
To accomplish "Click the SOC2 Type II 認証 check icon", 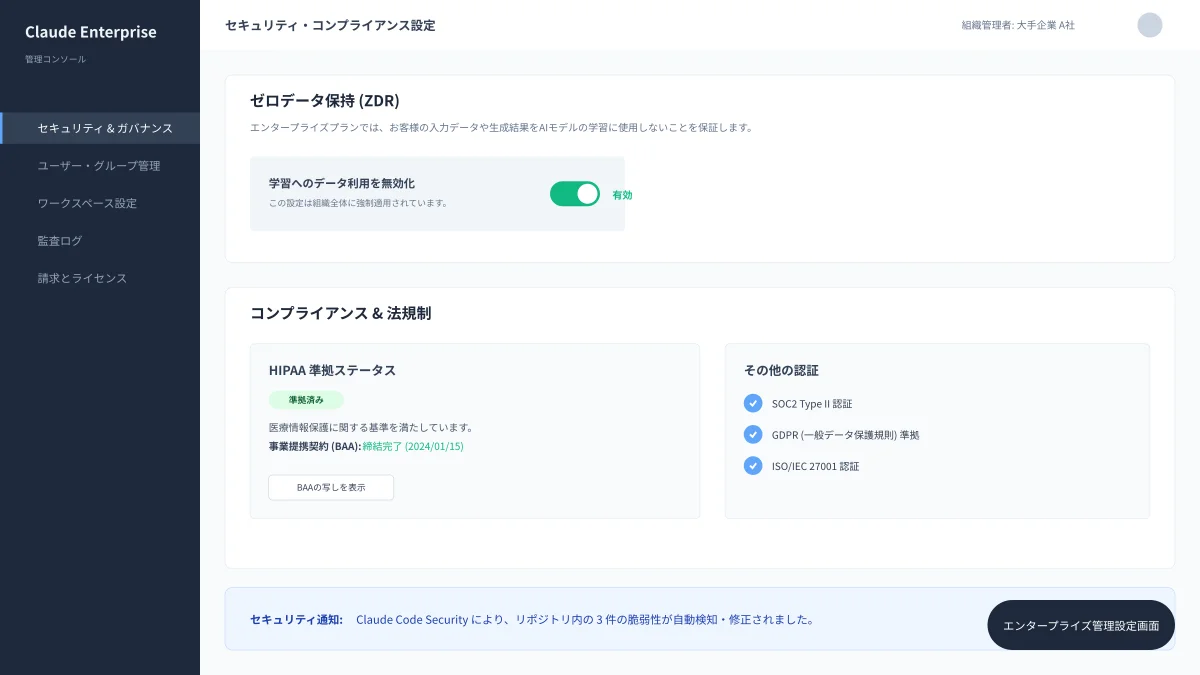I will (753, 403).
